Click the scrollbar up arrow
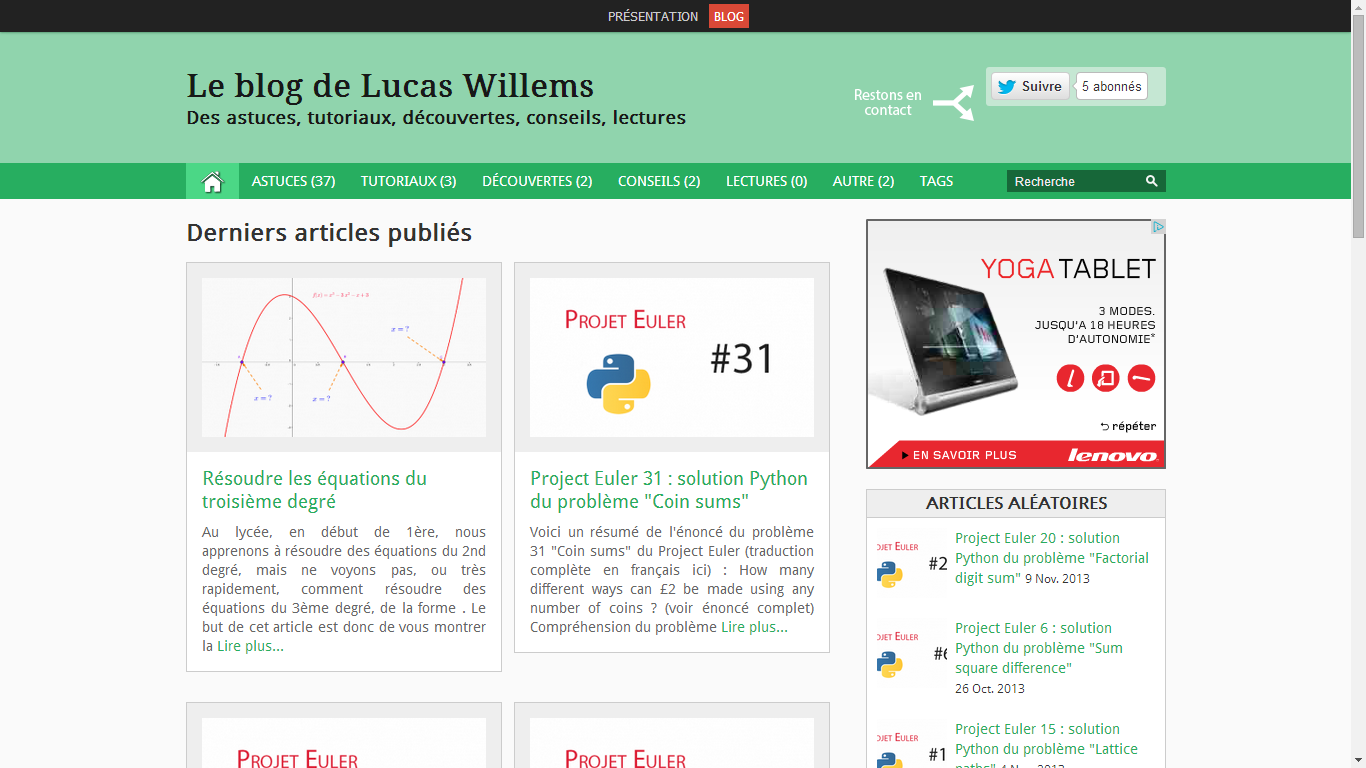 click(x=1359, y=8)
